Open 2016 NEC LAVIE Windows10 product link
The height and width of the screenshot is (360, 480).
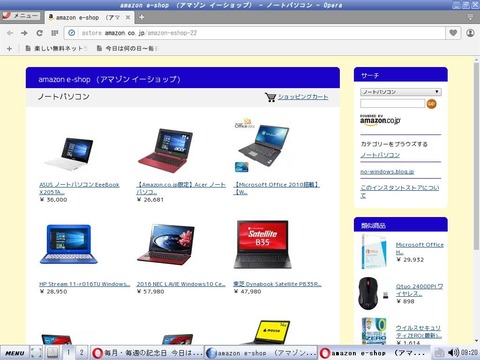pos(181,284)
